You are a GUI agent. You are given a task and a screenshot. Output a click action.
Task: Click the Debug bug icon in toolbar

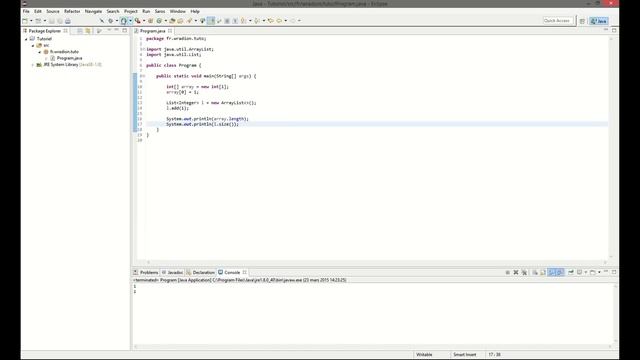point(110,21)
